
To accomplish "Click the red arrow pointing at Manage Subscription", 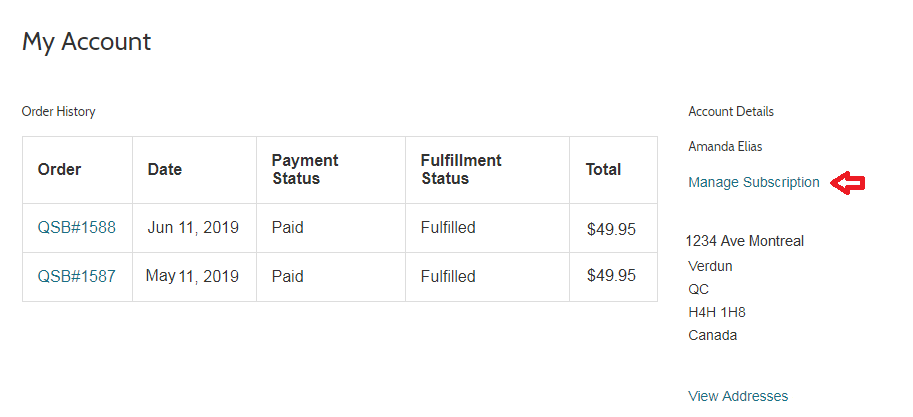I will click(848, 183).
